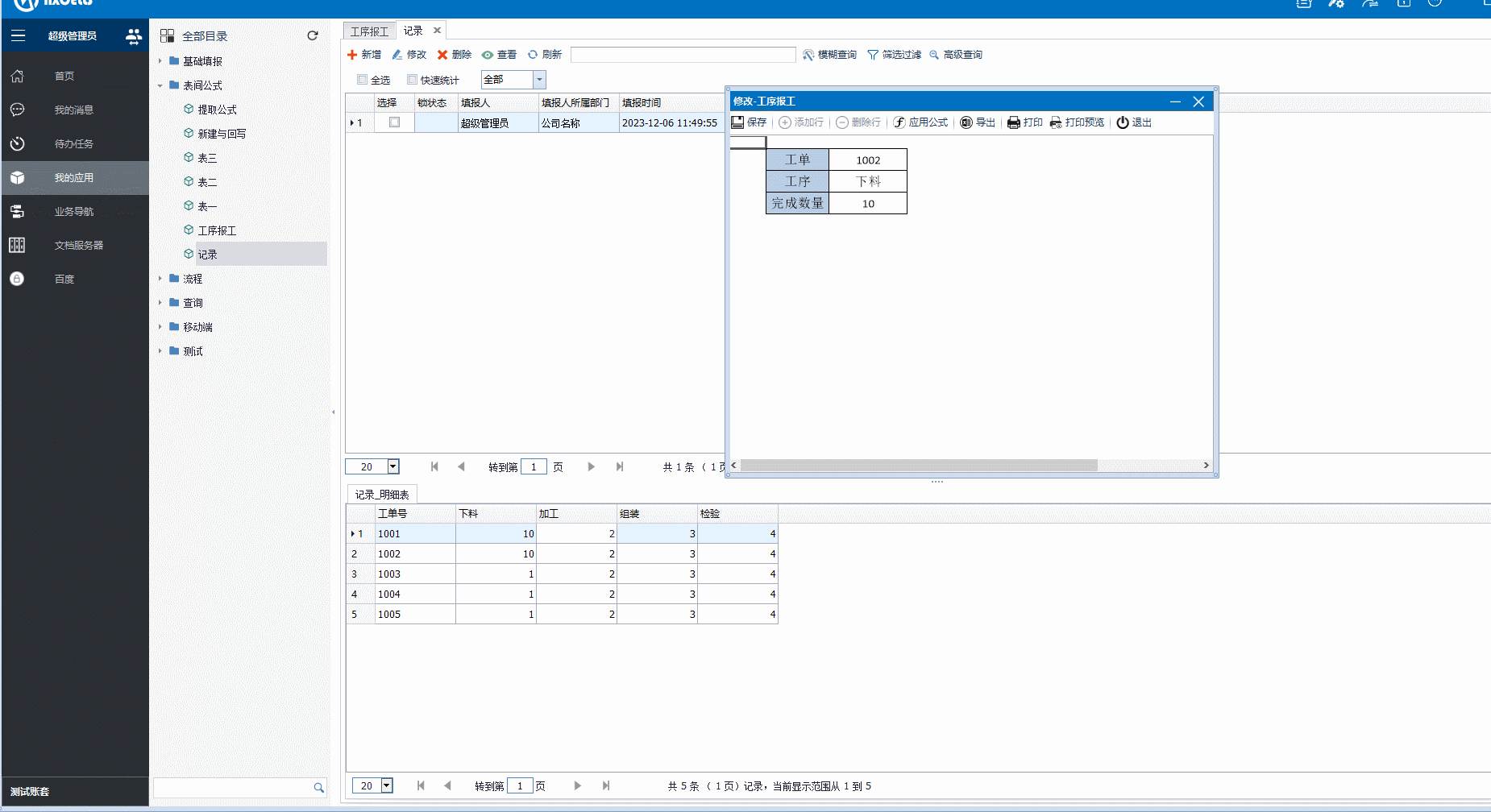
Task: Click the red delete icon
Action: coord(442,55)
